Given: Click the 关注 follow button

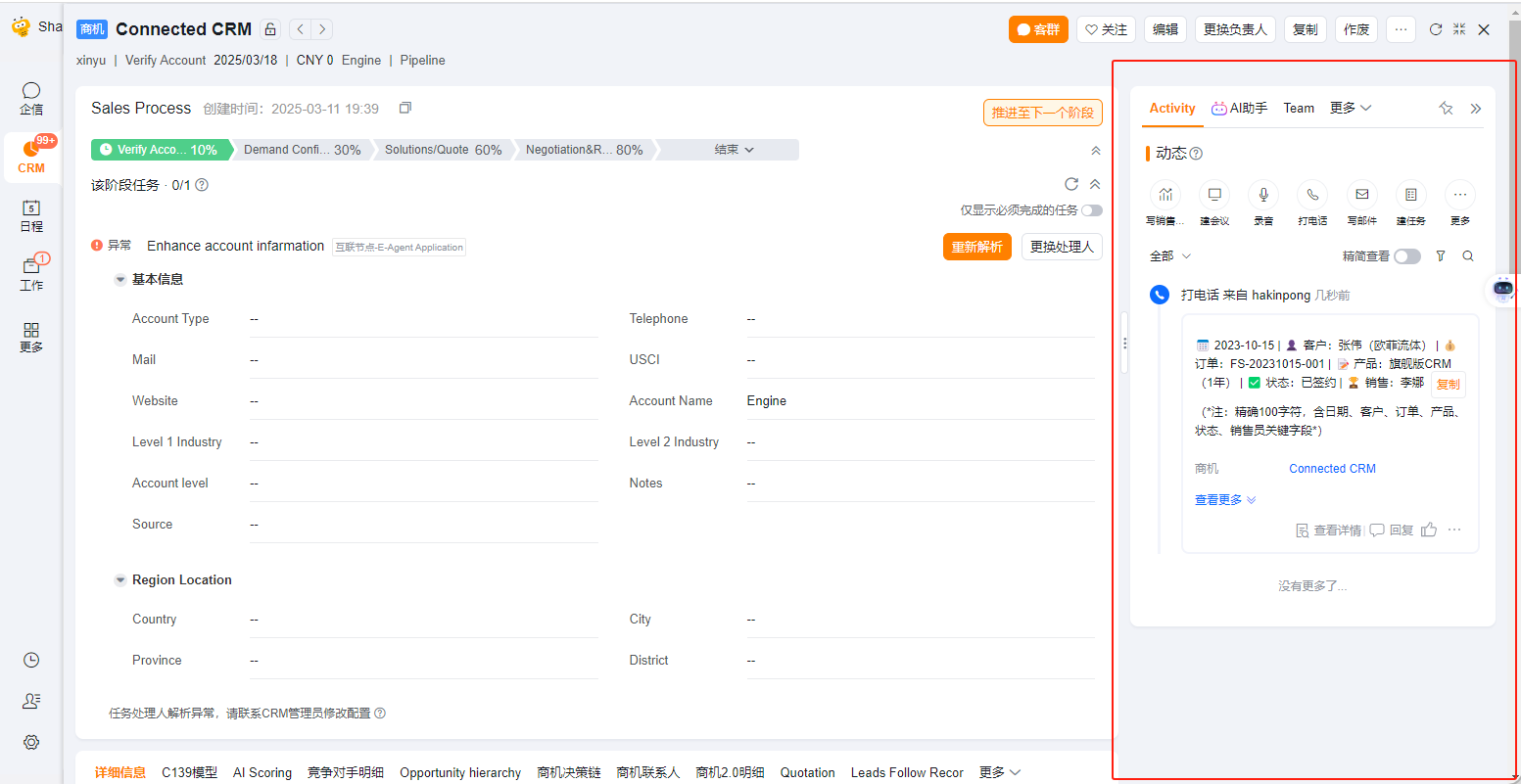Looking at the screenshot, I should click(x=1106, y=29).
